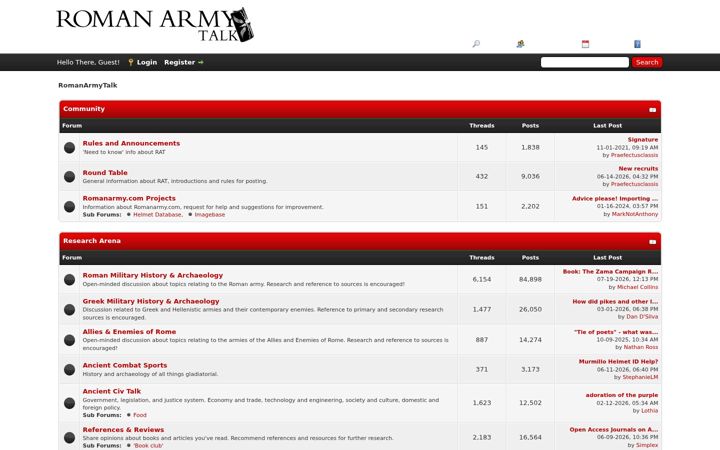The width and height of the screenshot is (720, 450).
Task: Open Greek Military History & Archaeology forum
Action: [151, 301]
